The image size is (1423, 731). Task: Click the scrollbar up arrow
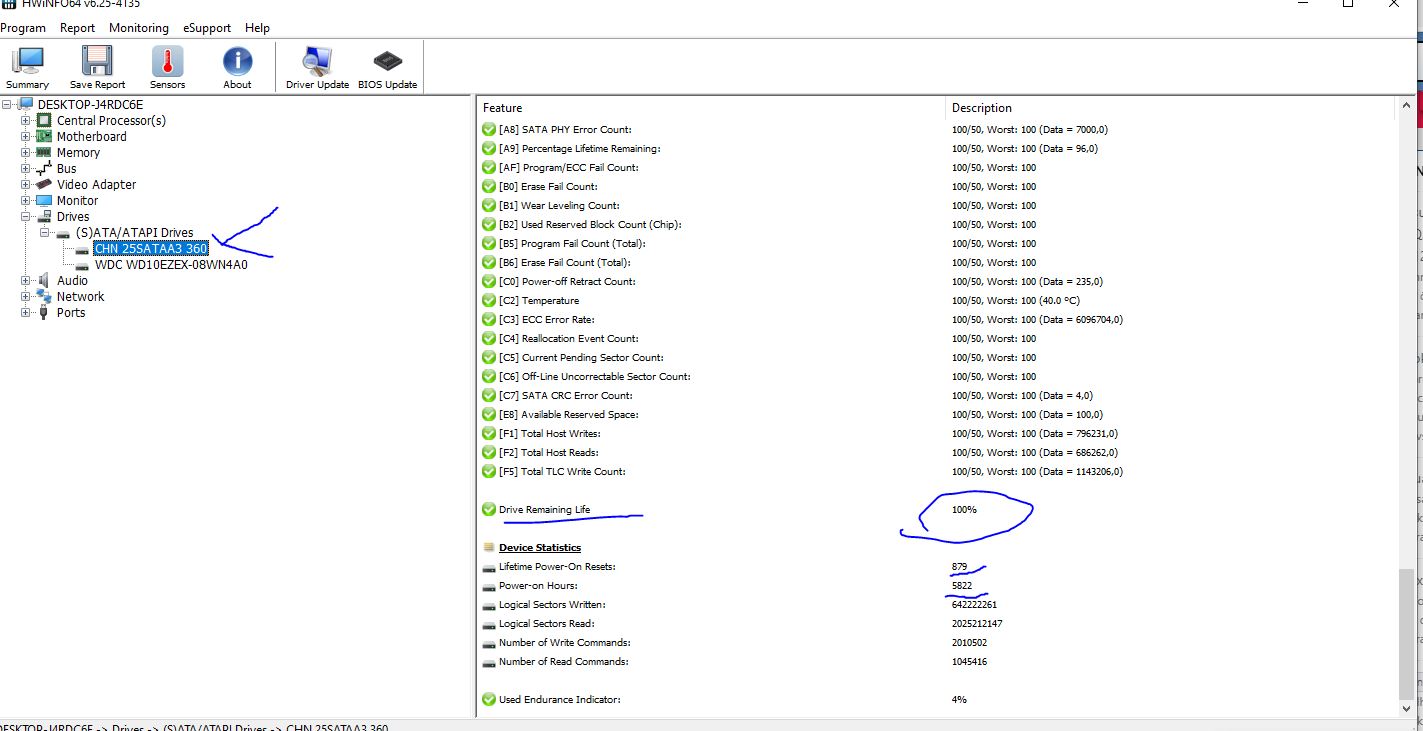[1407, 105]
